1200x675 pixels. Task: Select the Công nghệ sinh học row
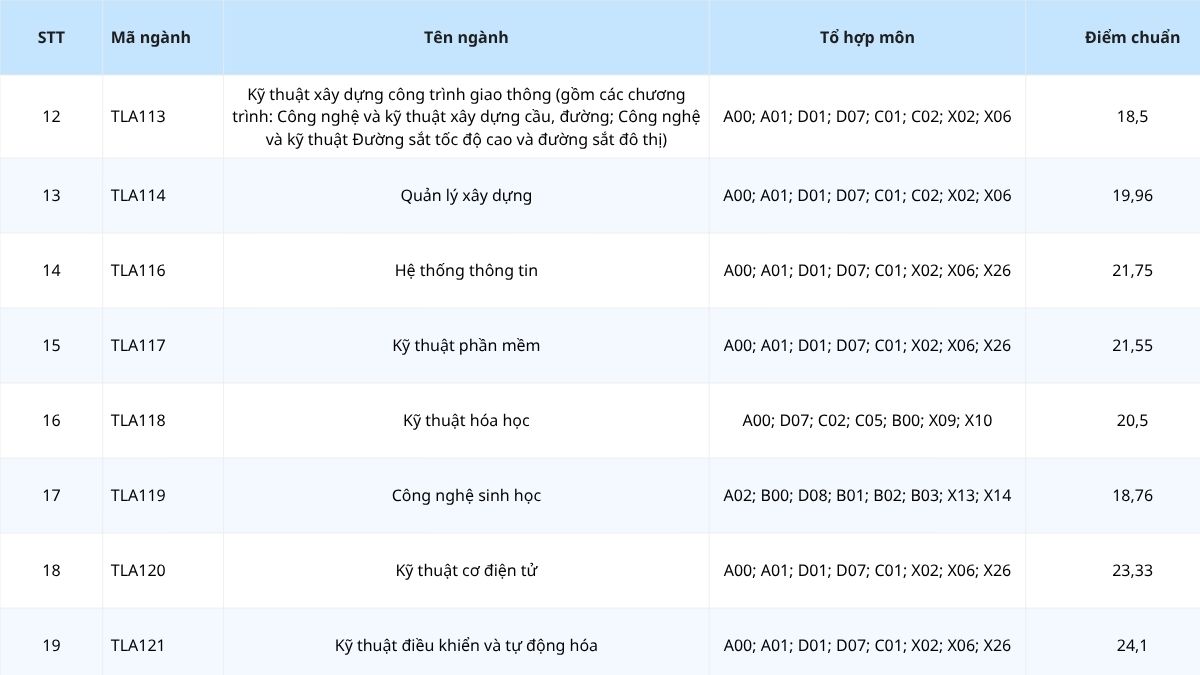tap(600, 495)
